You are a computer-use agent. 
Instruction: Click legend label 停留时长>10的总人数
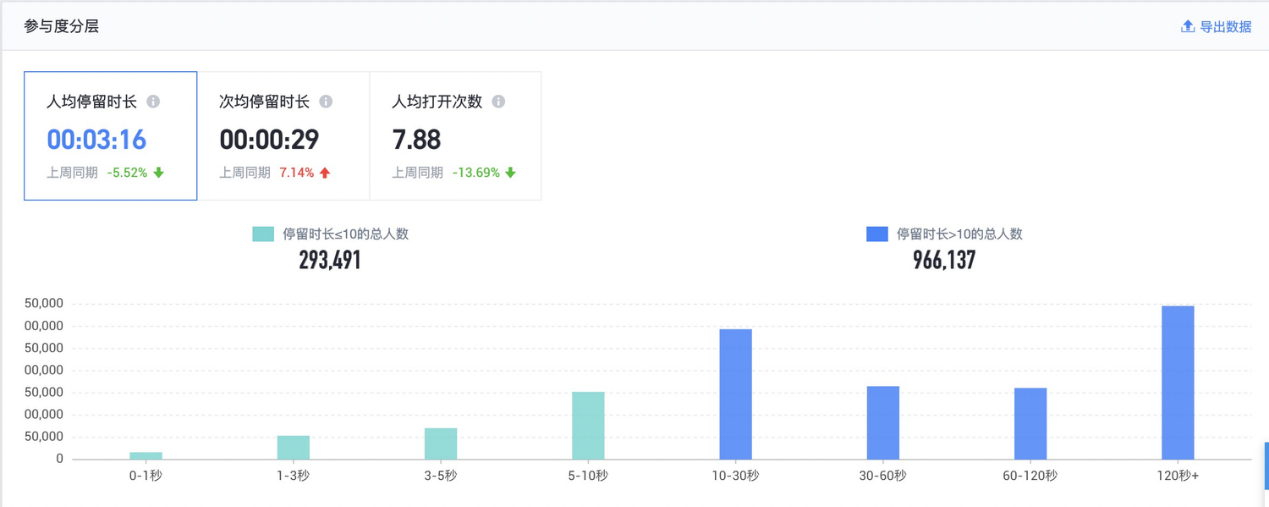pyautogui.click(x=960, y=234)
